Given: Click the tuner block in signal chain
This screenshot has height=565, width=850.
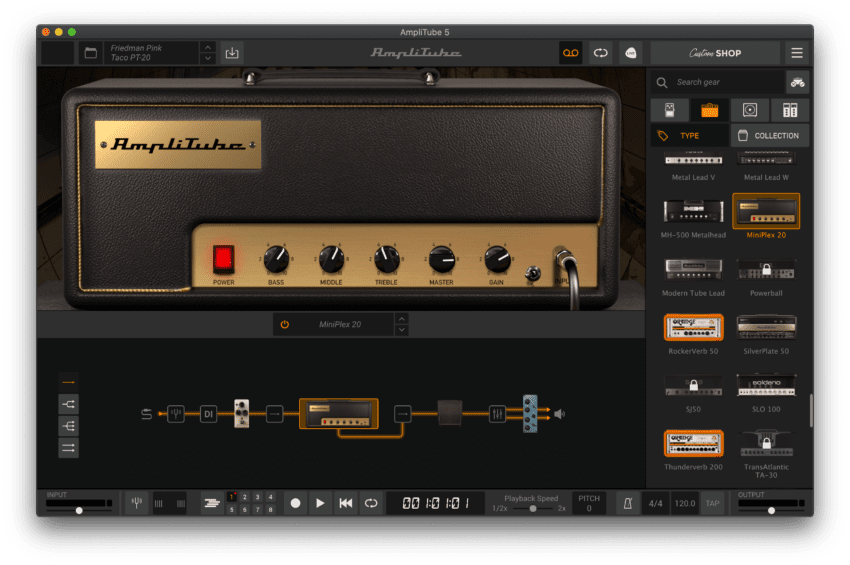Looking at the screenshot, I should [x=176, y=414].
